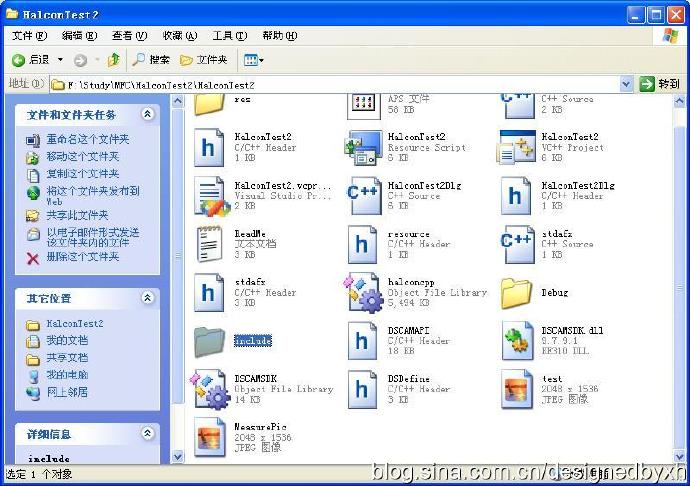The height and width of the screenshot is (486, 690).
Task: Open the 帮助(H) menu
Action: click(x=280, y=35)
